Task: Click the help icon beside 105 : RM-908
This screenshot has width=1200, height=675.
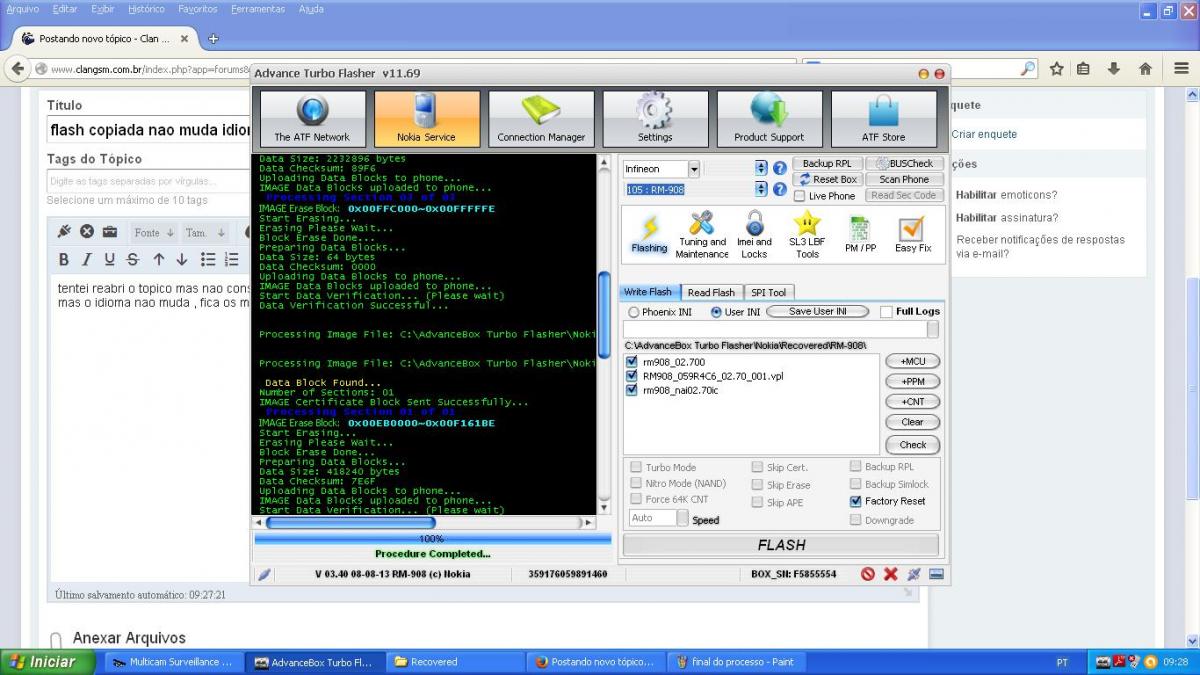Action: [780, 189]
